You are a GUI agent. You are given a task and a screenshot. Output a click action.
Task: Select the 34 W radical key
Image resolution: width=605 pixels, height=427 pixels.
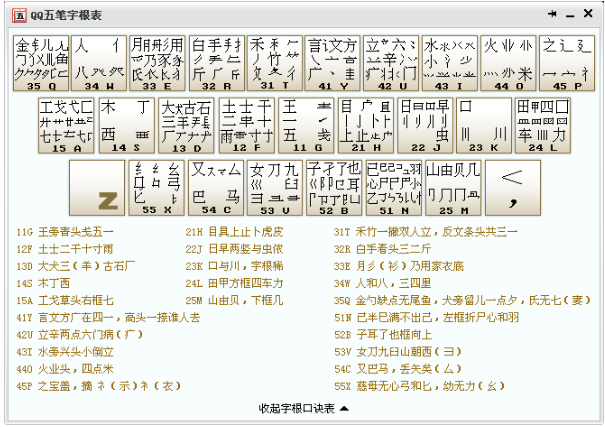tap(99, 63)
